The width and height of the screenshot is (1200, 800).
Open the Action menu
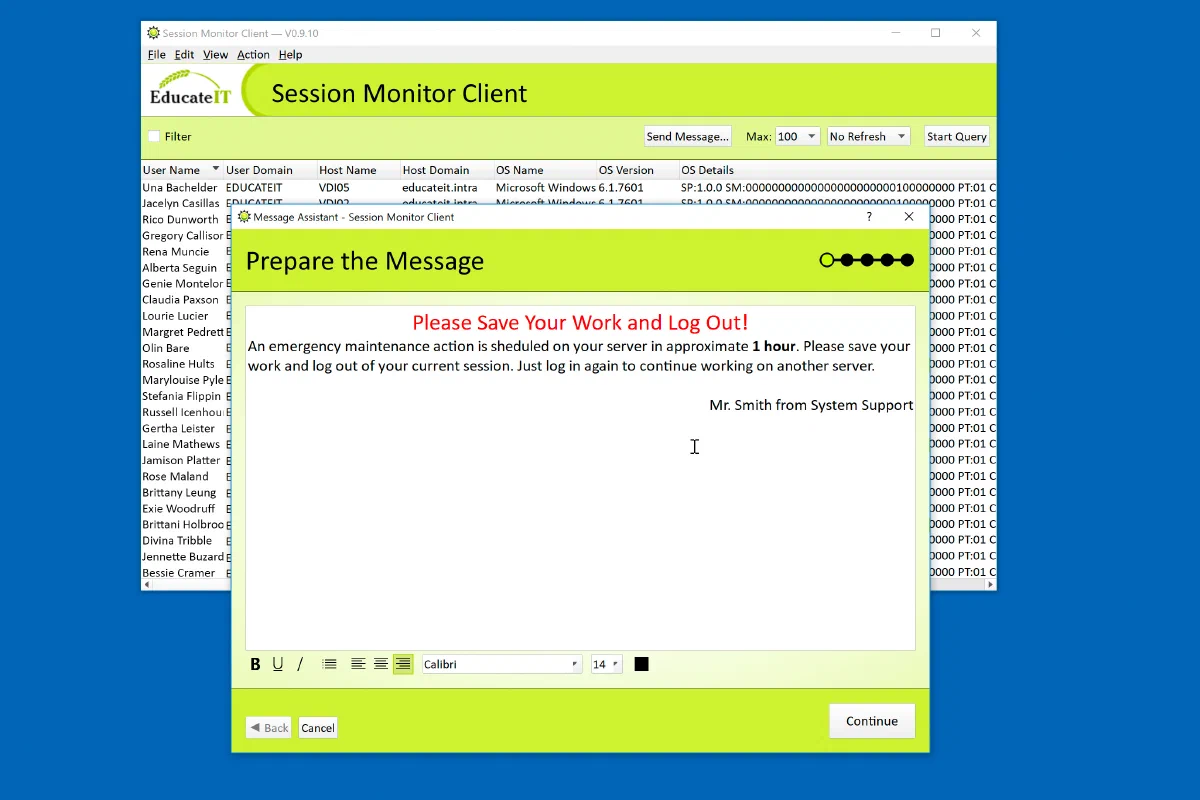[x=253, y=55]
